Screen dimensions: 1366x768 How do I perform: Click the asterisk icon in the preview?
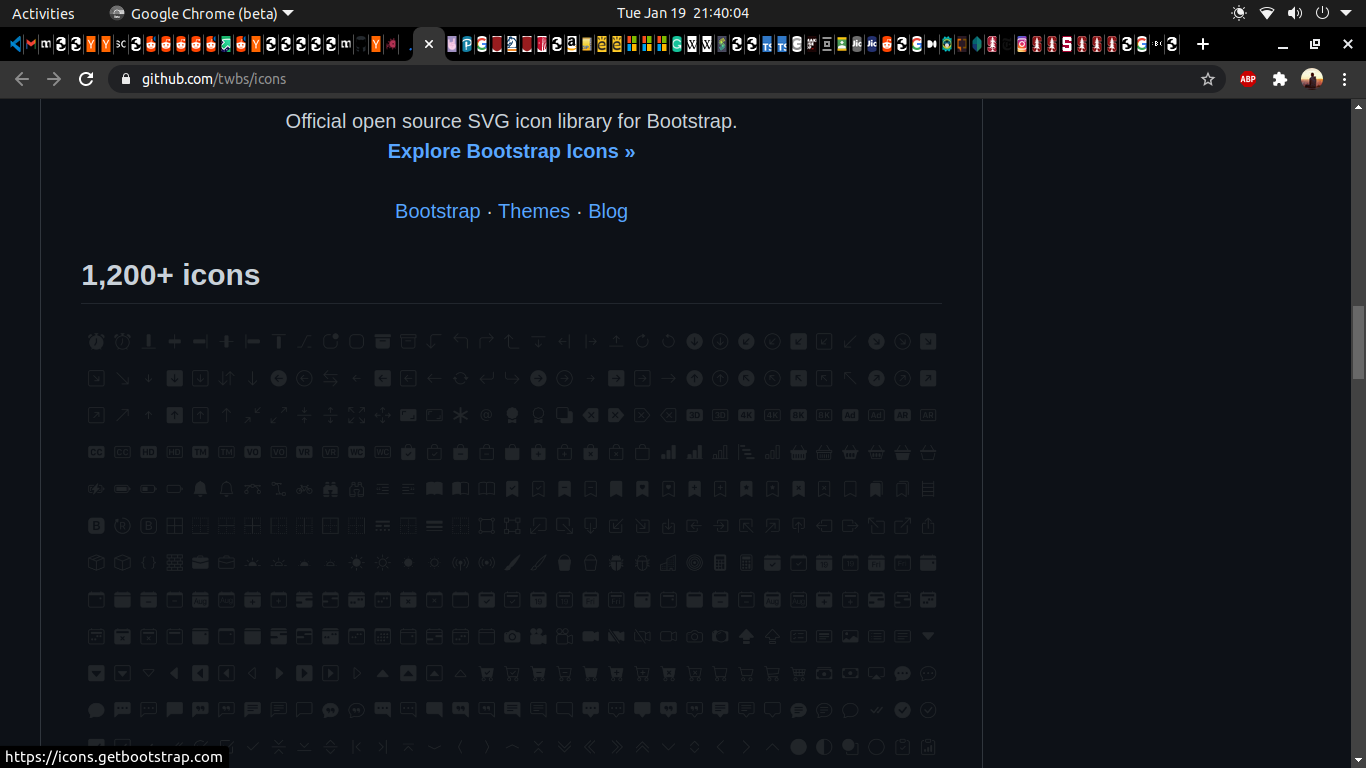(x=460, y=415)
